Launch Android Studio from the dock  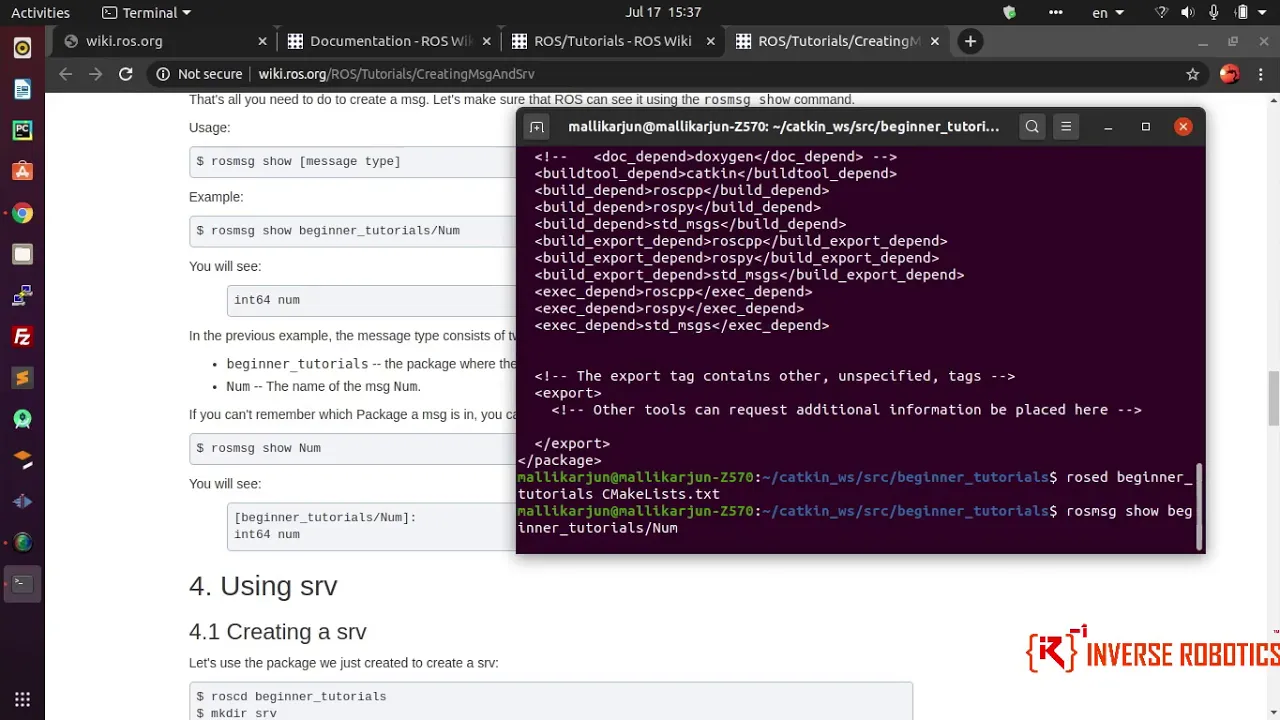click(x=22, y=419)
